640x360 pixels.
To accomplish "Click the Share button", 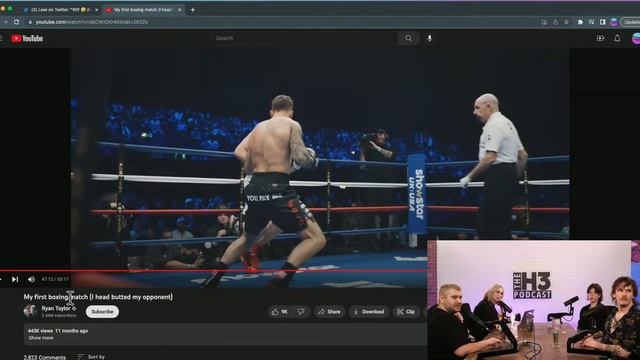I will point(329,312).
